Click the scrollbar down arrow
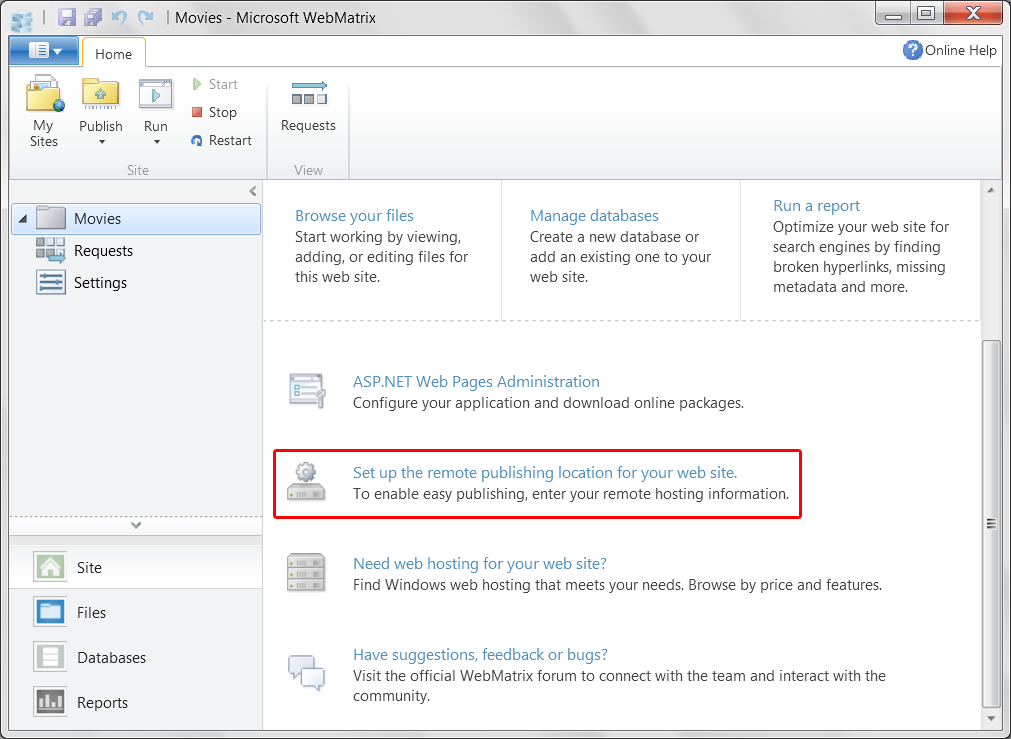 [x=990, y=718]
